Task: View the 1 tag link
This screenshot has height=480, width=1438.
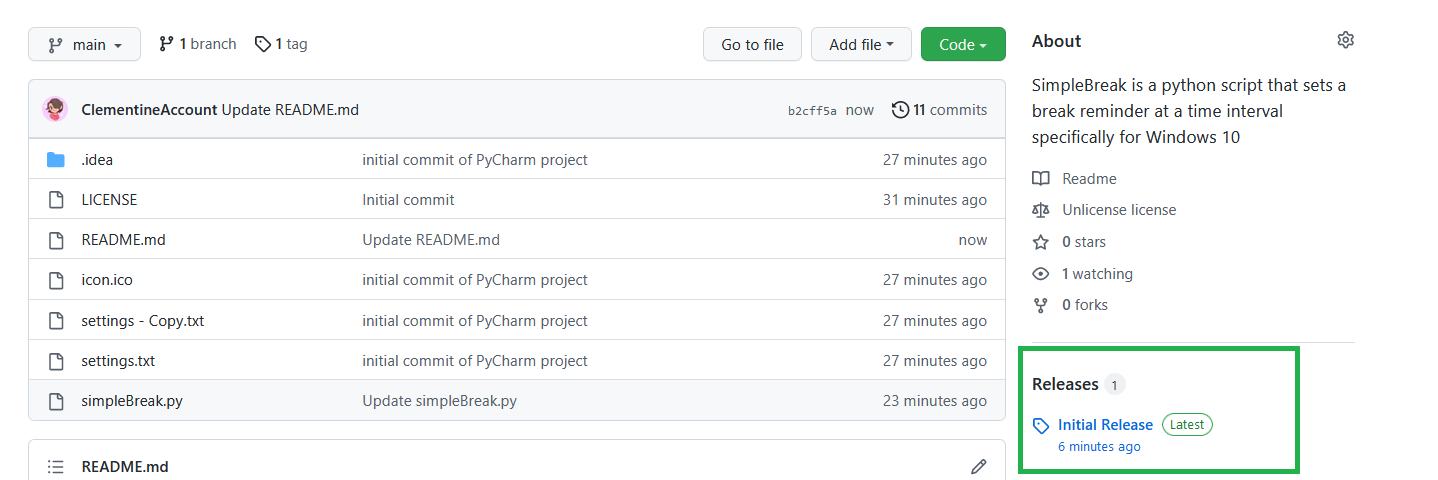Action: (281, 44)
